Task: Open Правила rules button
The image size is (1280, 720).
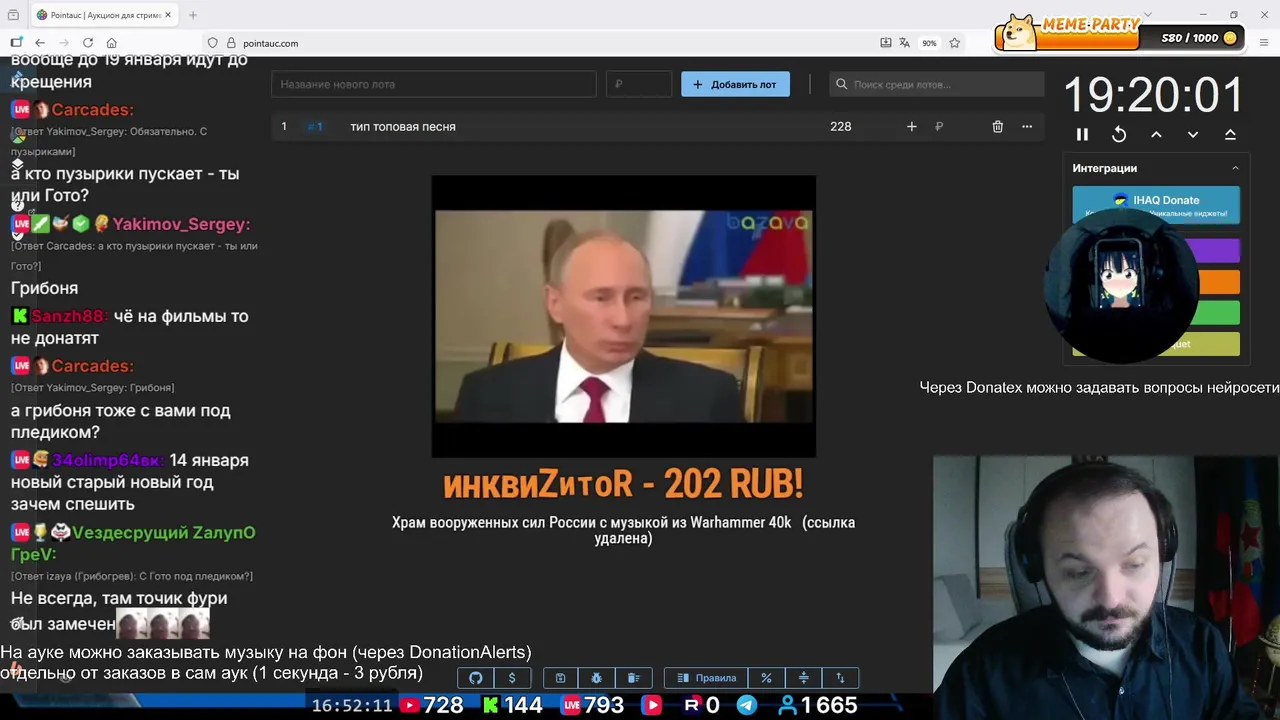Action: click(x=706, y=678)
